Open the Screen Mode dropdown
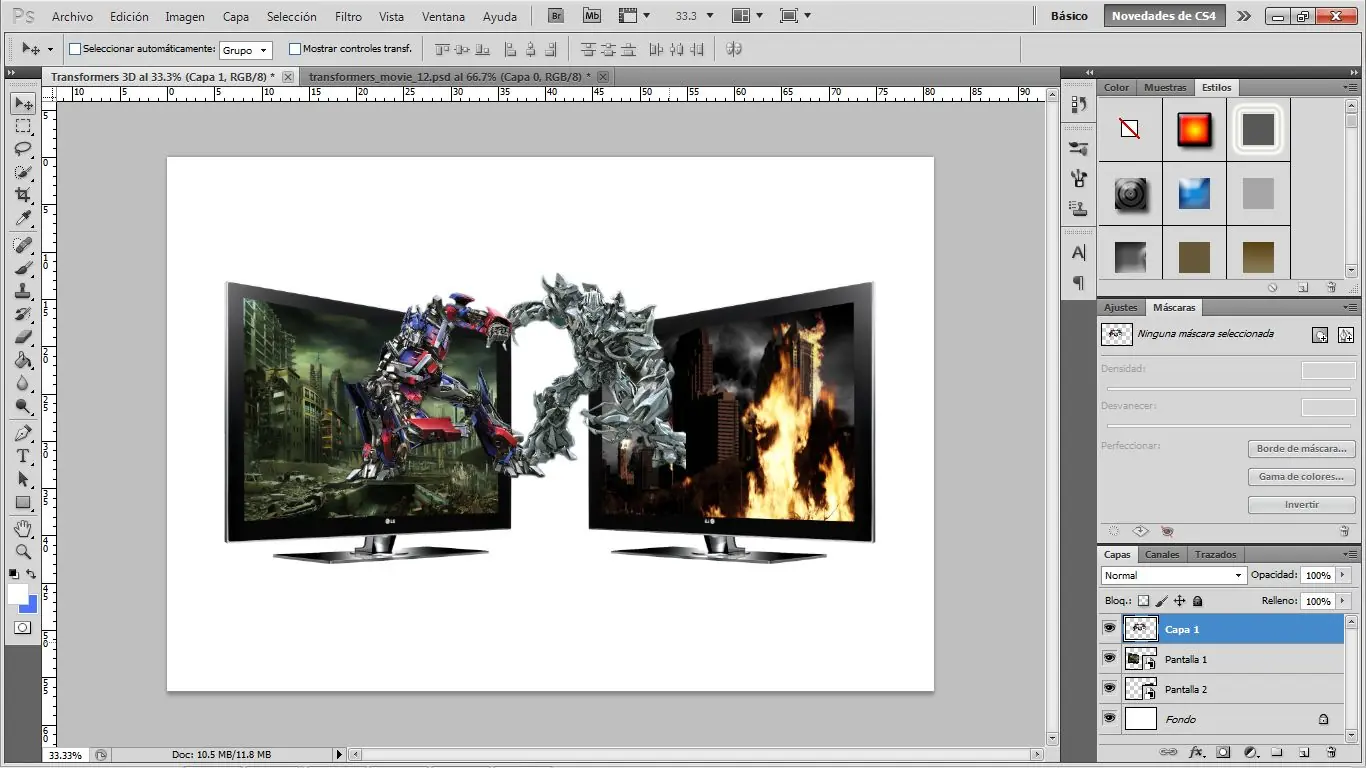 click(x=795, y=16)
